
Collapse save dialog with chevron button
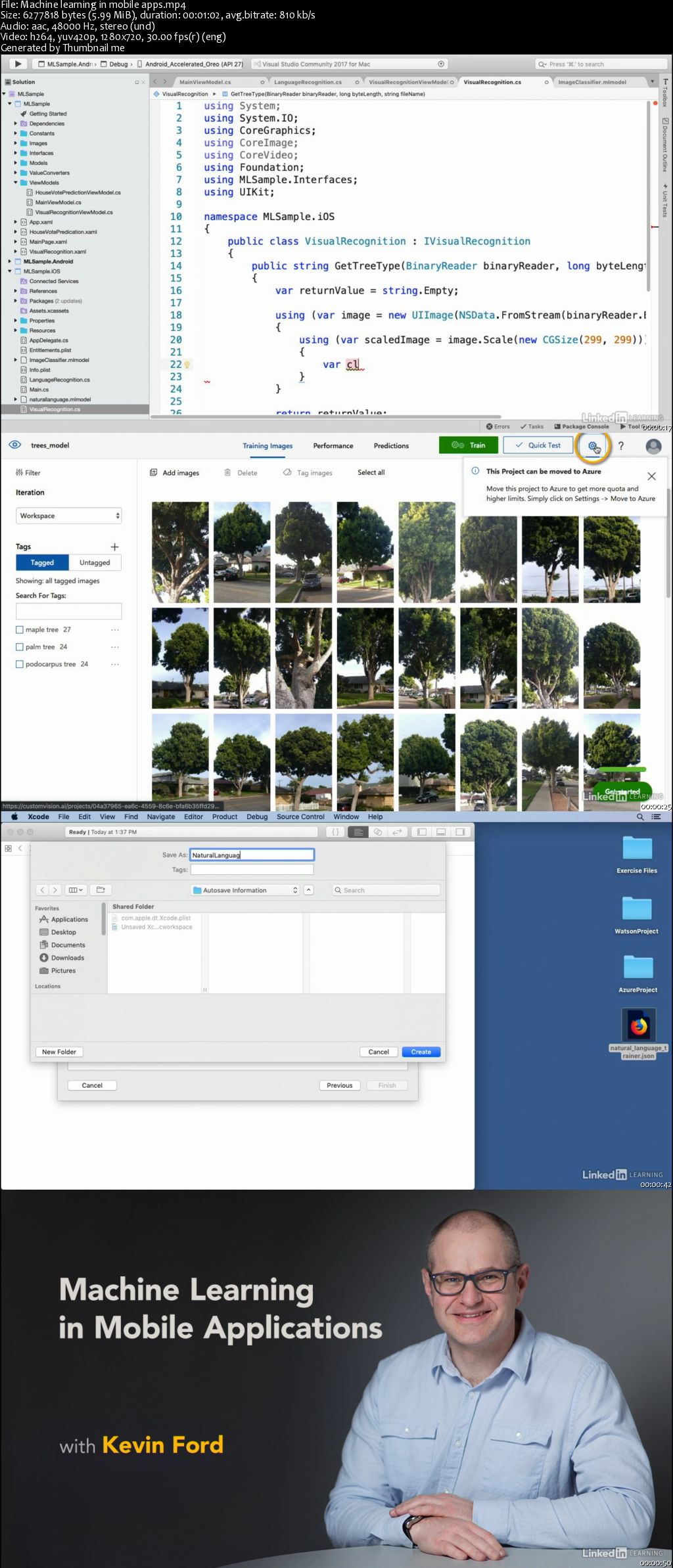(308, 890)
